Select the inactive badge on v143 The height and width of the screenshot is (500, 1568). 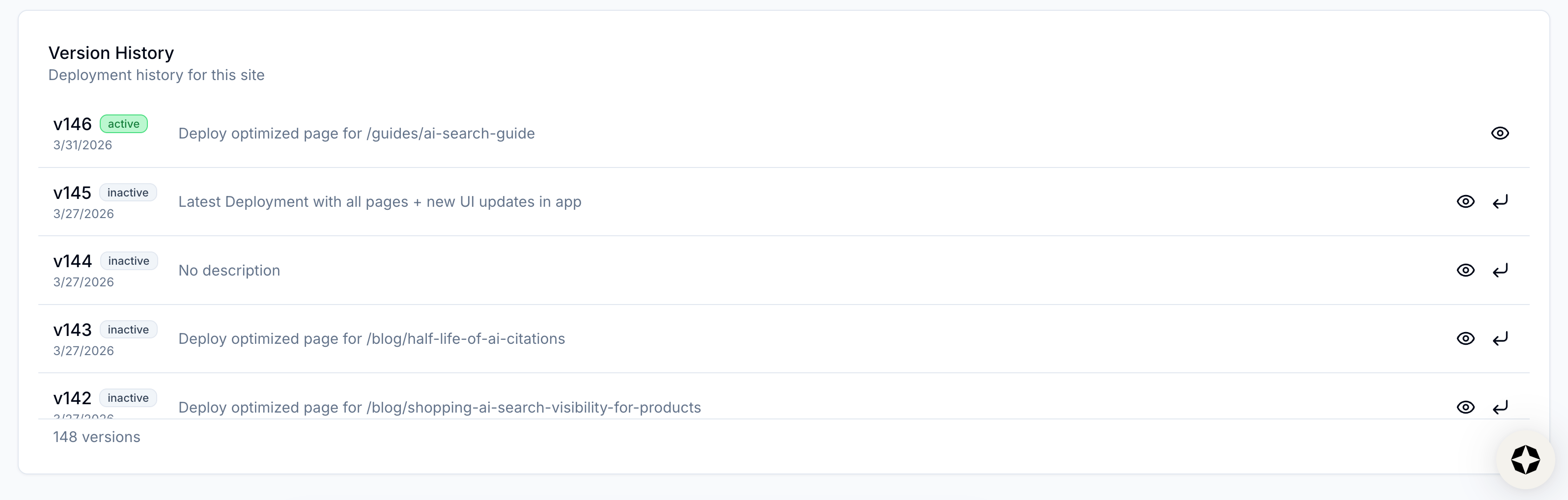[128, 330]
